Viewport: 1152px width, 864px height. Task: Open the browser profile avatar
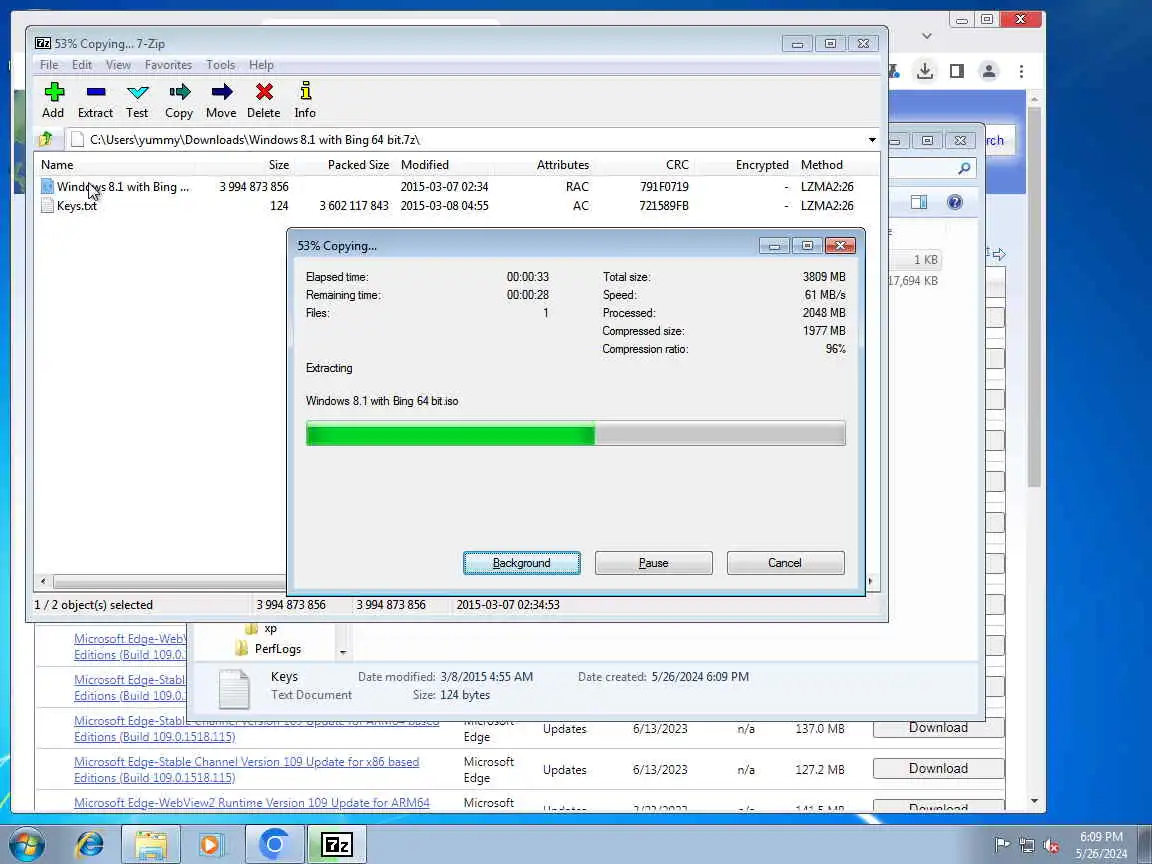(x=989, y=71)
